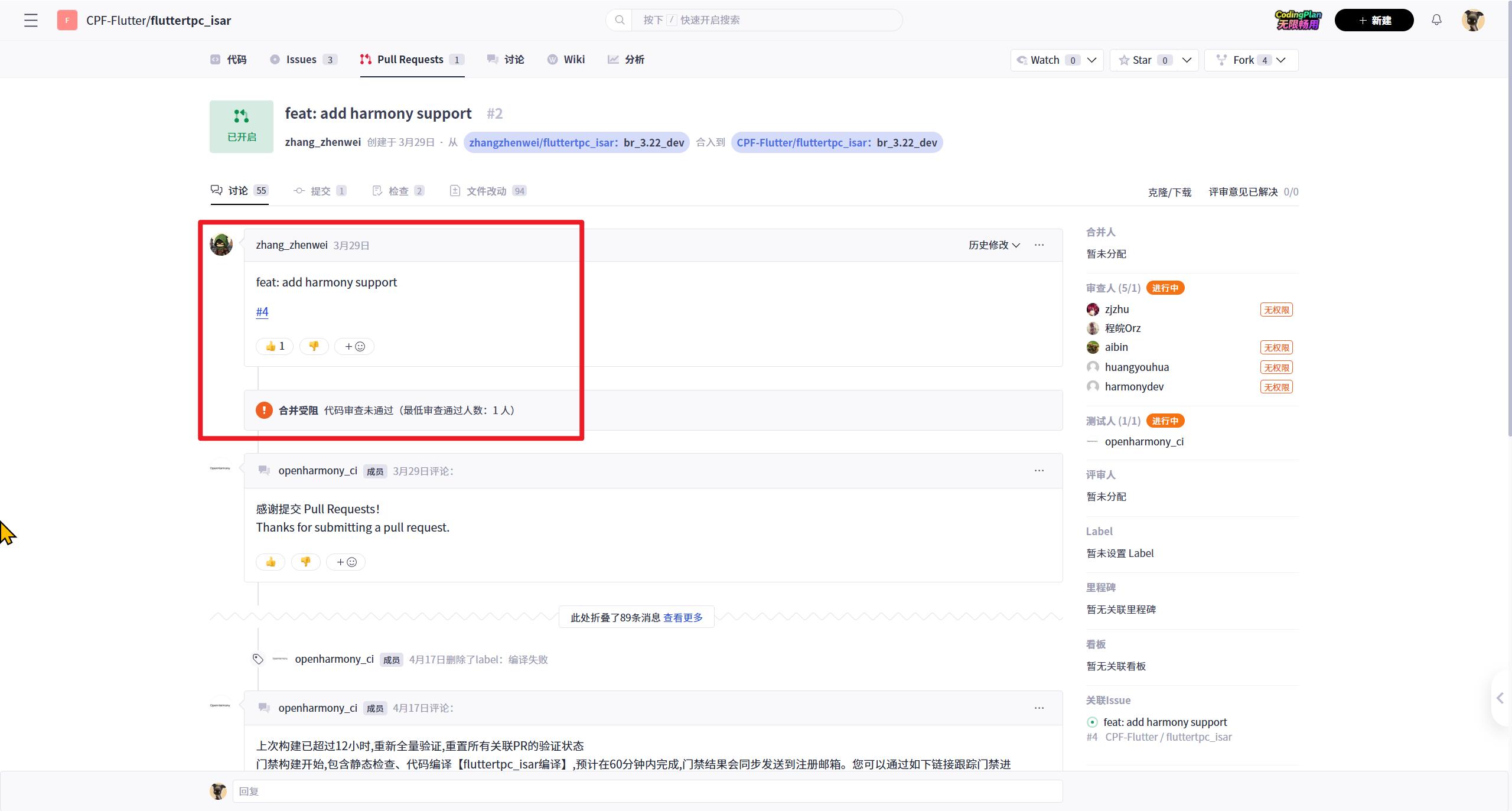
Task: Open reviewer harmonydev's profile
Action: click(1134, 387)
